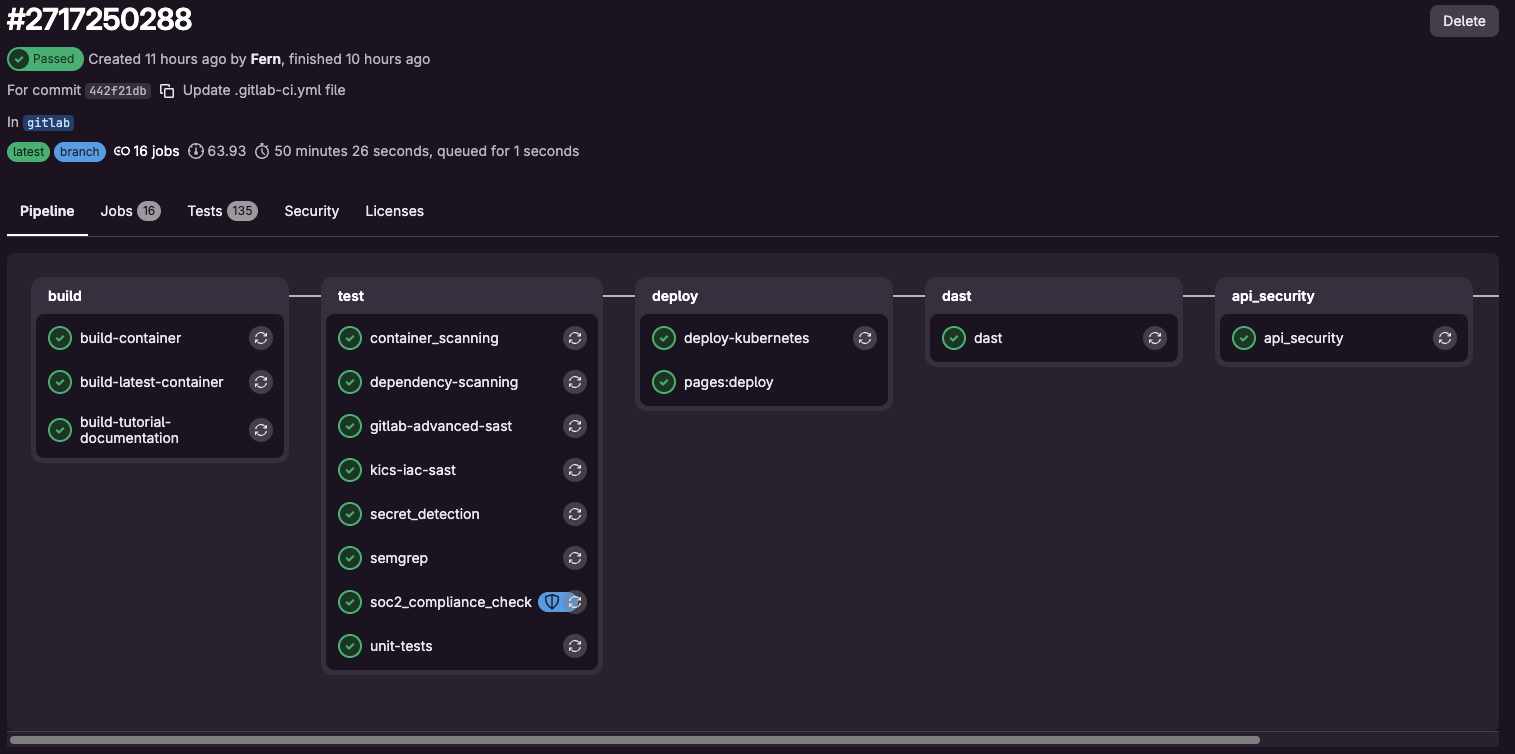Switch to the Pipeline tab
Image resolution: width=1515 pixels, height=754 pixels.
pyautogui.click(x=47, y=211)
